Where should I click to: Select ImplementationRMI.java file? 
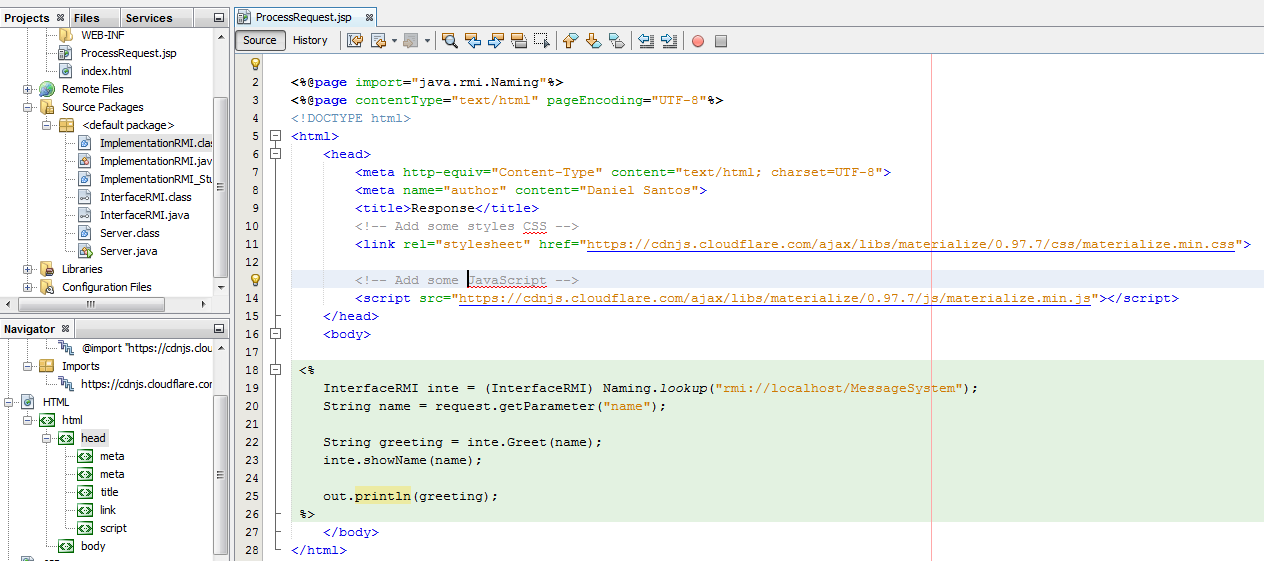[156, 161]
